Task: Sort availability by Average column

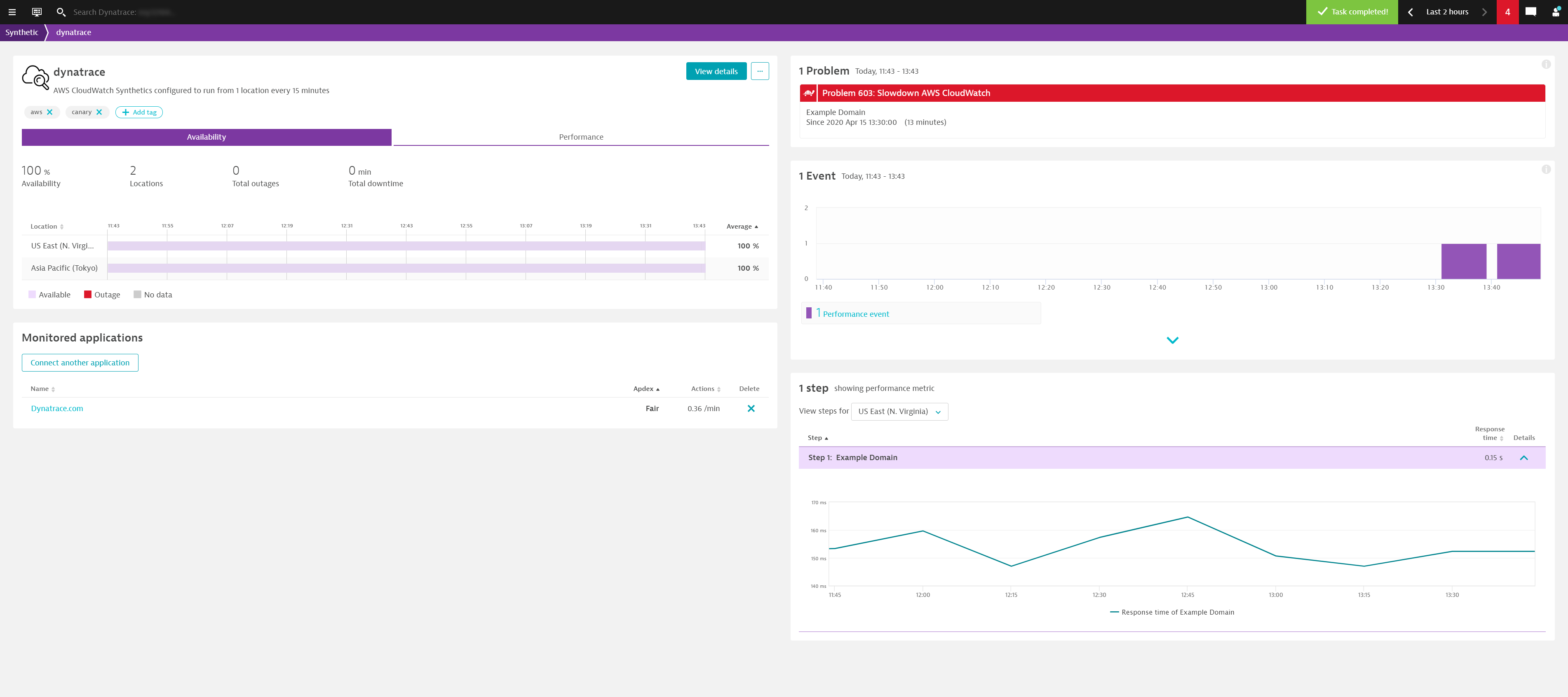Action: tap(742, 226)
